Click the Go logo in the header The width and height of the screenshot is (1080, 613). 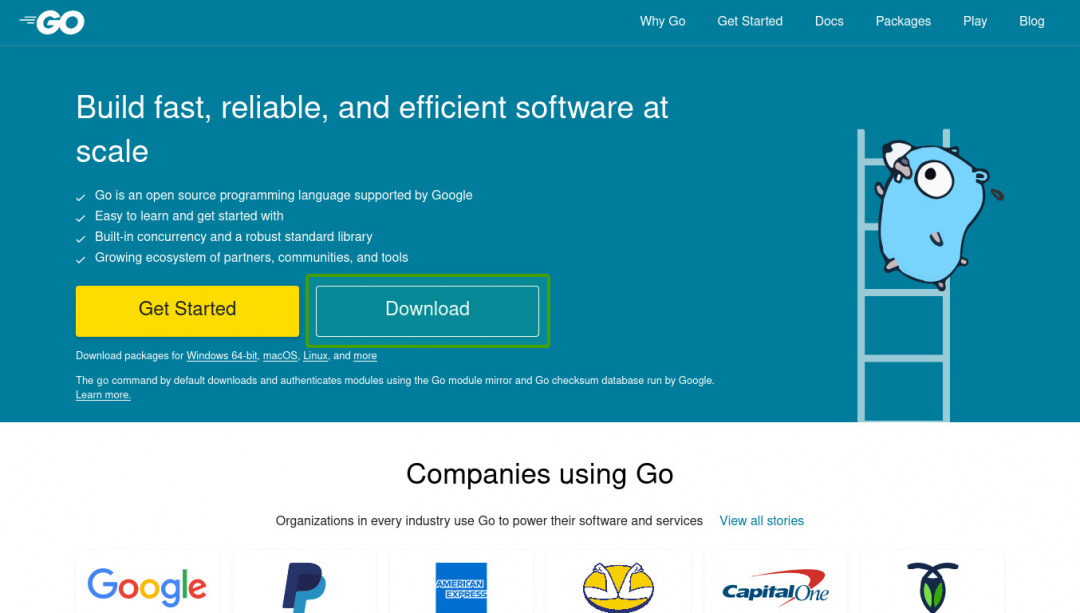point(52,22)
